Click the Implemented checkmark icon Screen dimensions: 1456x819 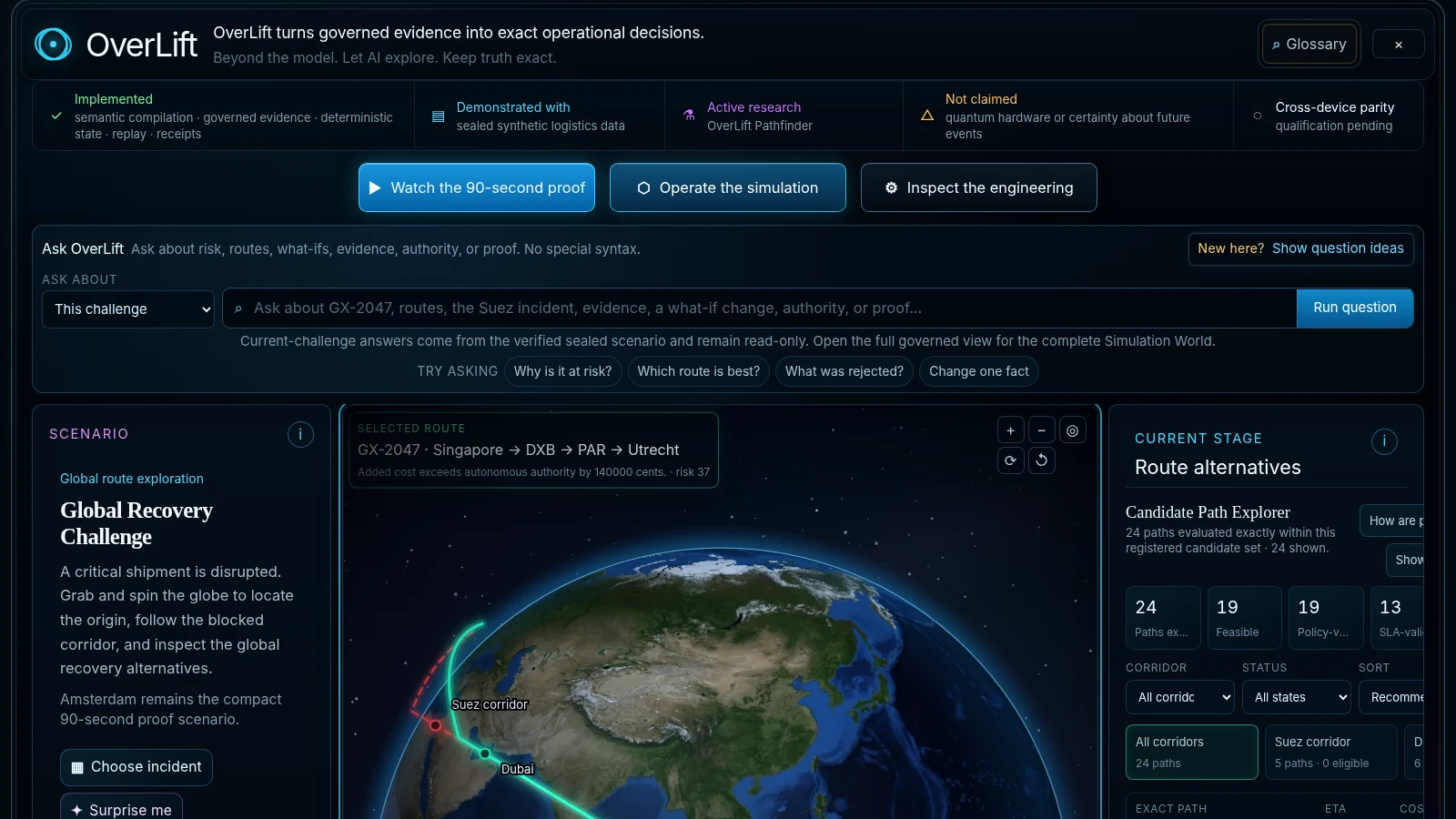pos(56,116)
